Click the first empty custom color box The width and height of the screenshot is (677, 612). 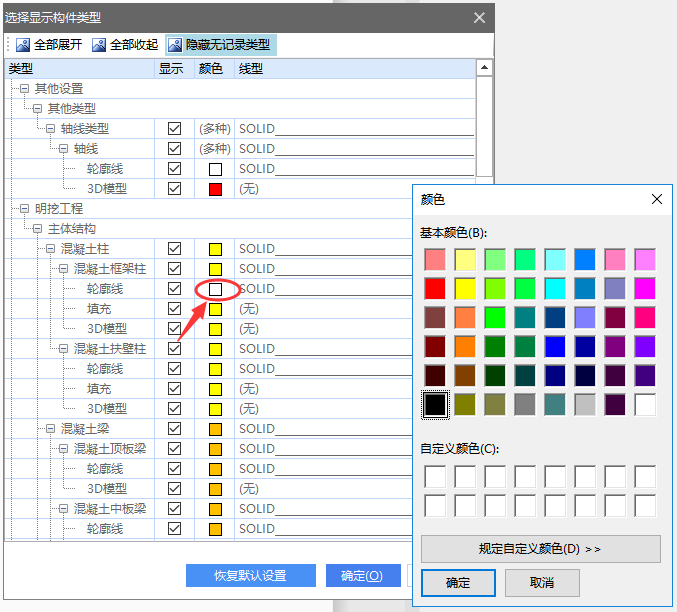point(435,476)
